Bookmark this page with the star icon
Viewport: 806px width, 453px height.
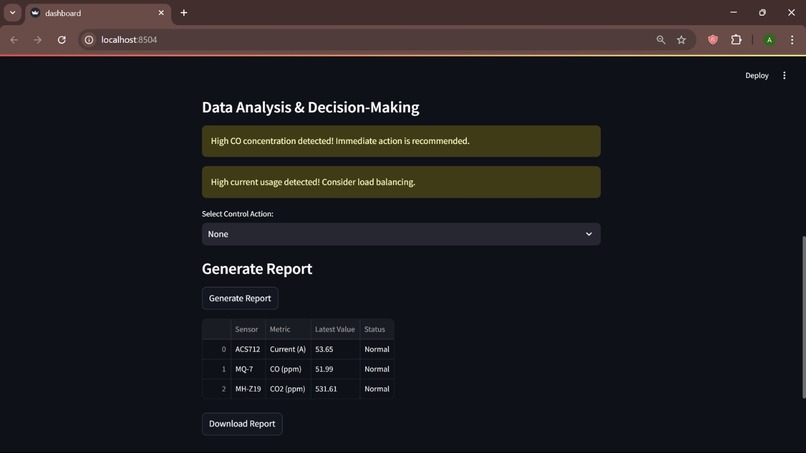(681, 40)
